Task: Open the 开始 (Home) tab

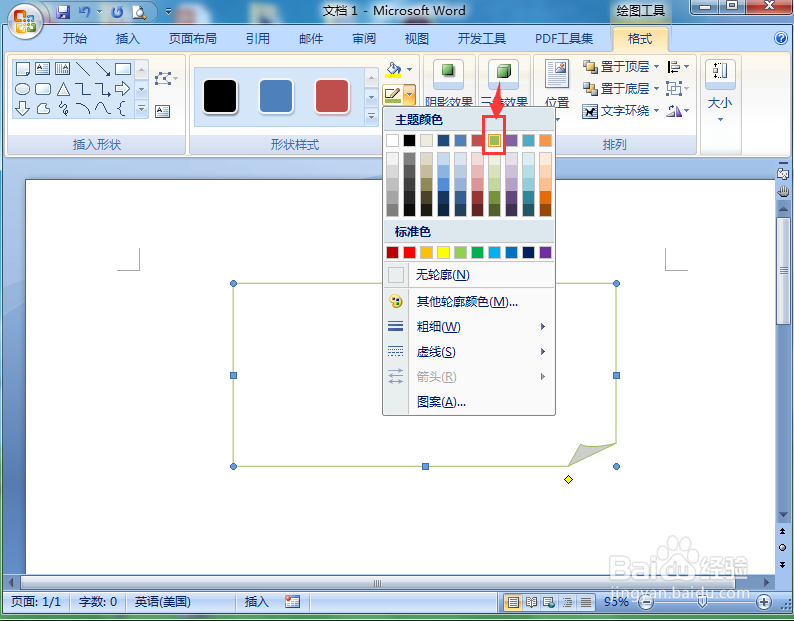Action: click(75, 38)
